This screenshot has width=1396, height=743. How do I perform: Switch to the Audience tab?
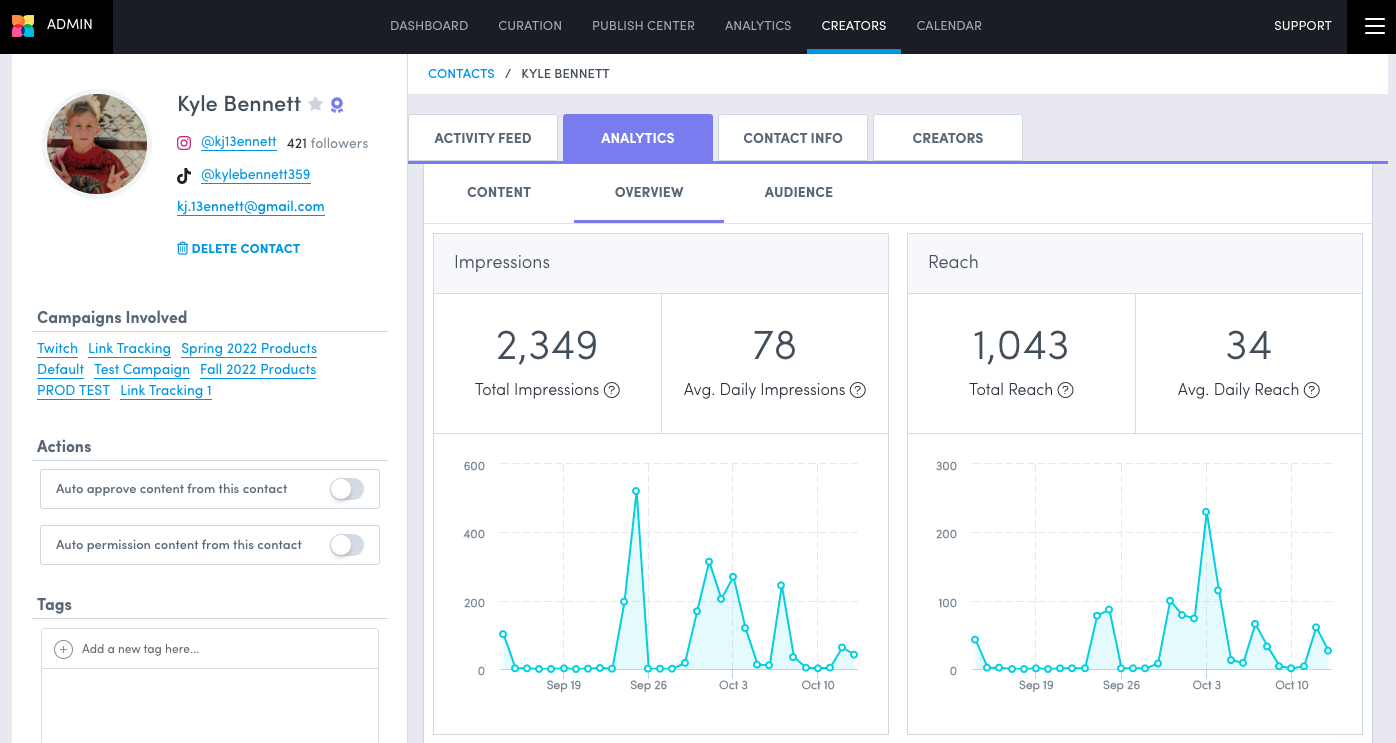pos(798,192)
